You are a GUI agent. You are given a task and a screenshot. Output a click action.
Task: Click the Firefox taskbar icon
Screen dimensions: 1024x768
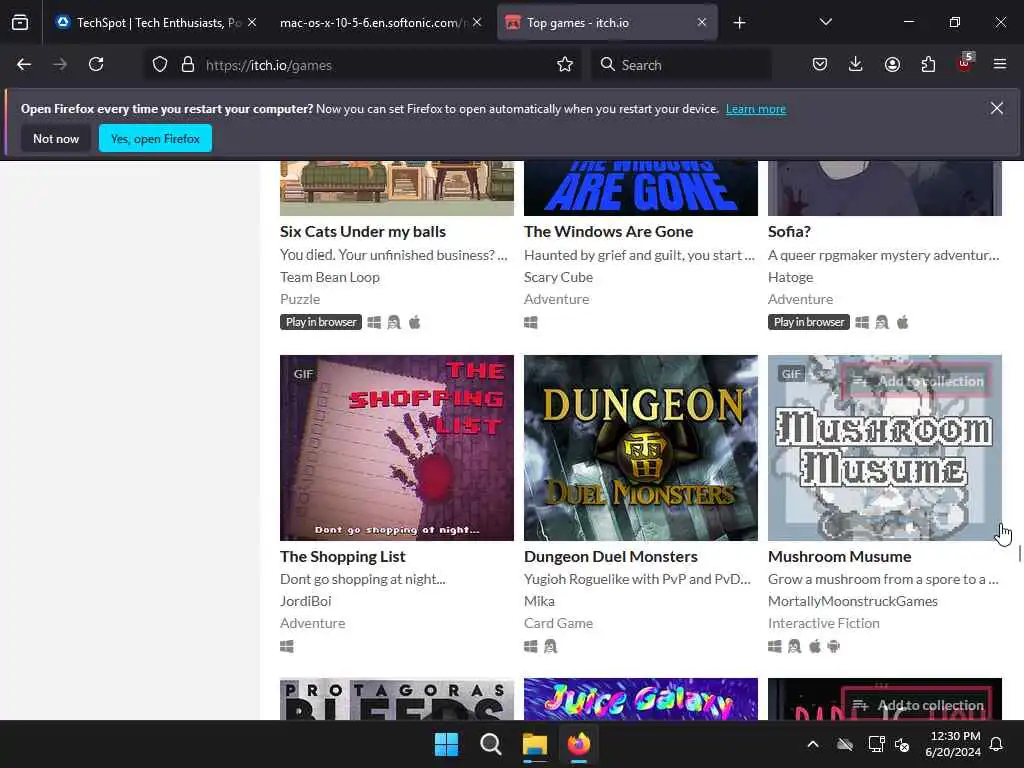[579, 744]
